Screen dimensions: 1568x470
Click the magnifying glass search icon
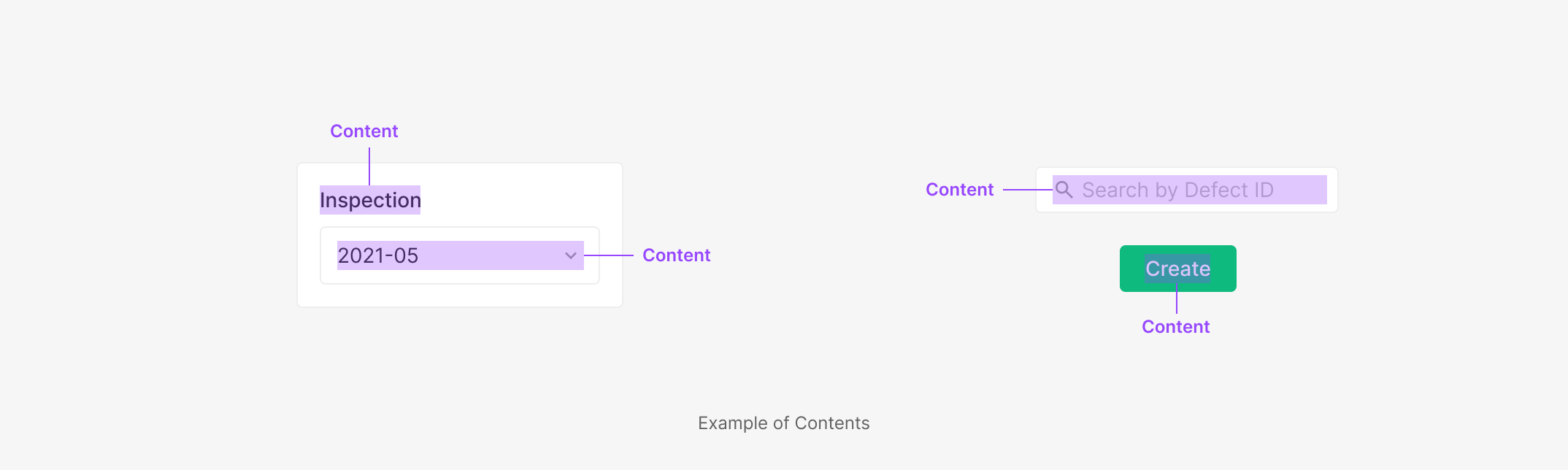click(1064, 190)
